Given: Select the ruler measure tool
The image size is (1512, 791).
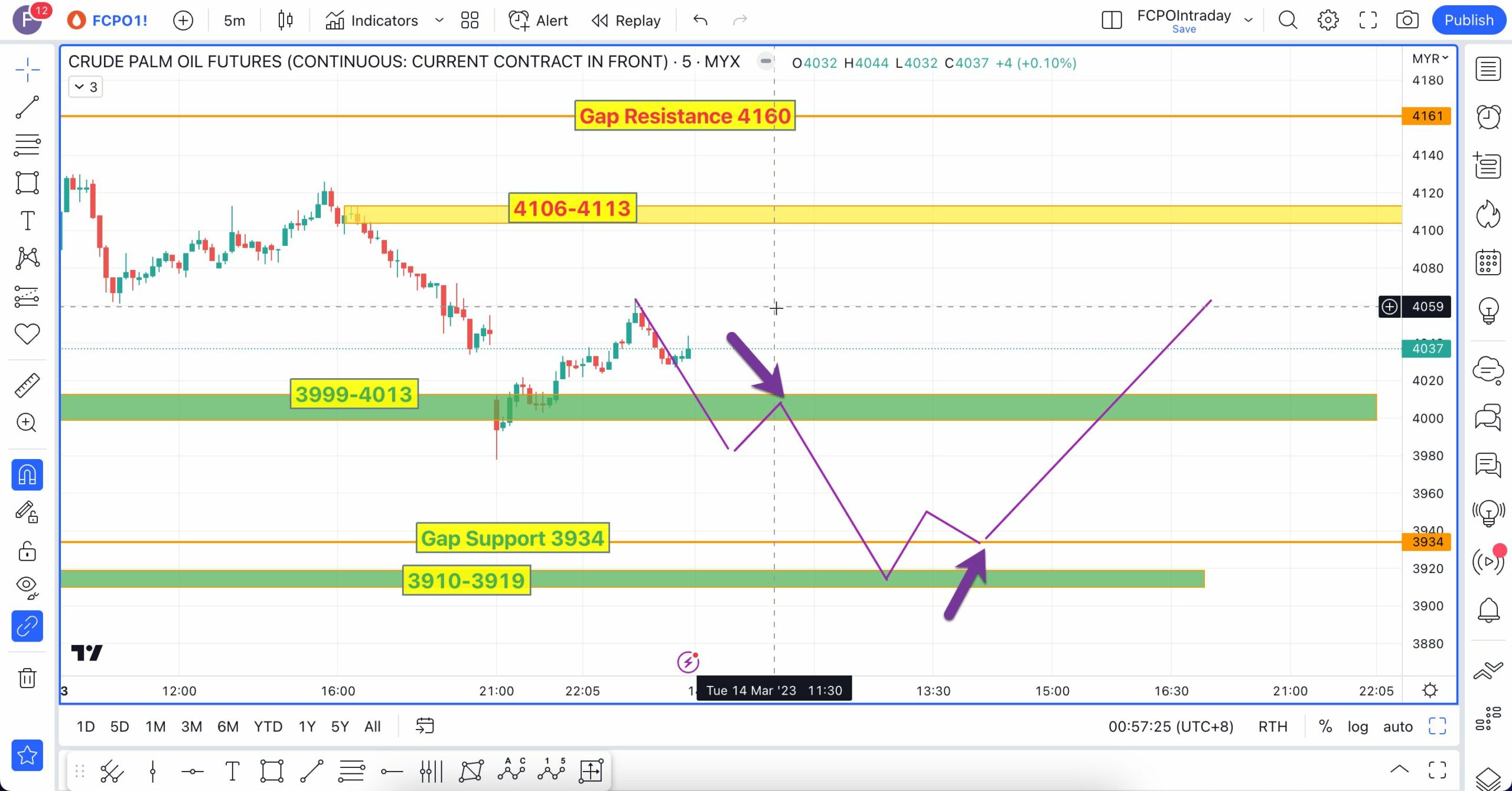Looking at the screenshot, I should click(x=27, y=385).
